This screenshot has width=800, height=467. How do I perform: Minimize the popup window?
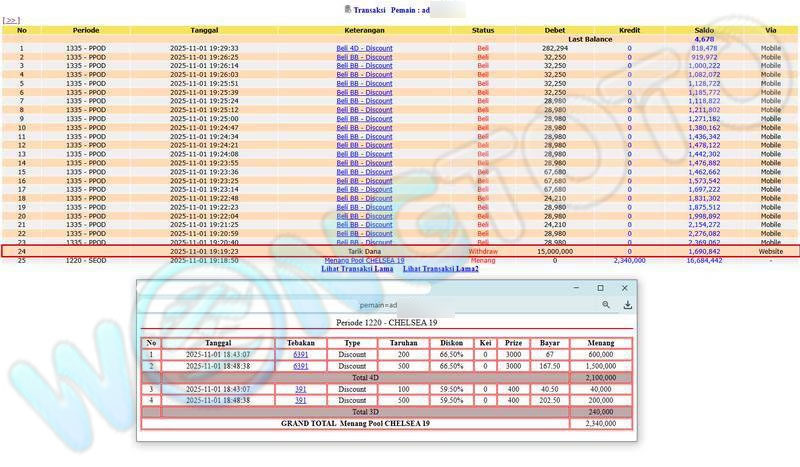tap(573, 288)
